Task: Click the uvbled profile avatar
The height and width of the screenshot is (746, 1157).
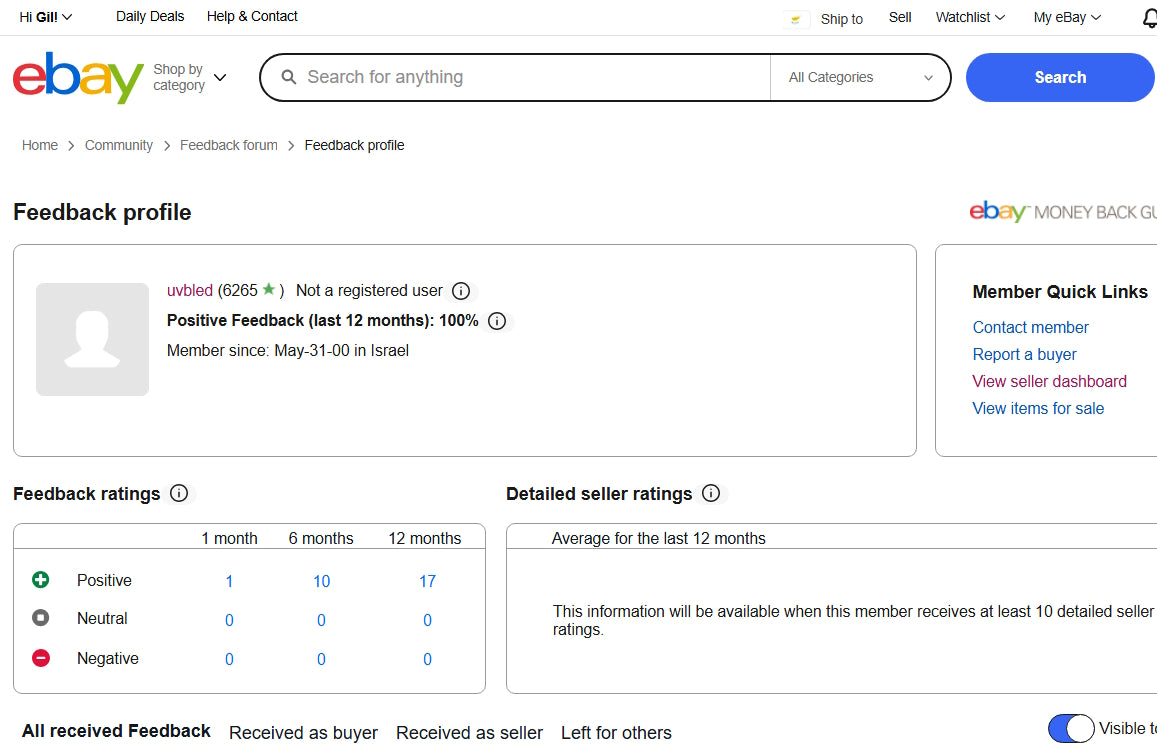Action: (92, 339)
